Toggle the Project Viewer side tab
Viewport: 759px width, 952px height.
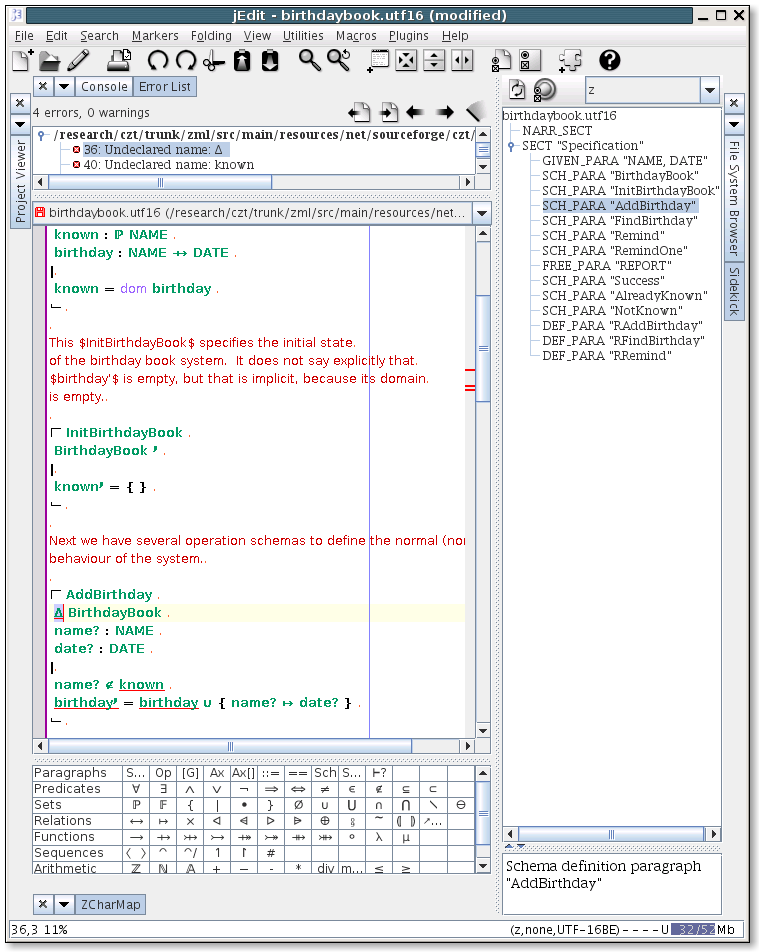[20, 182]
